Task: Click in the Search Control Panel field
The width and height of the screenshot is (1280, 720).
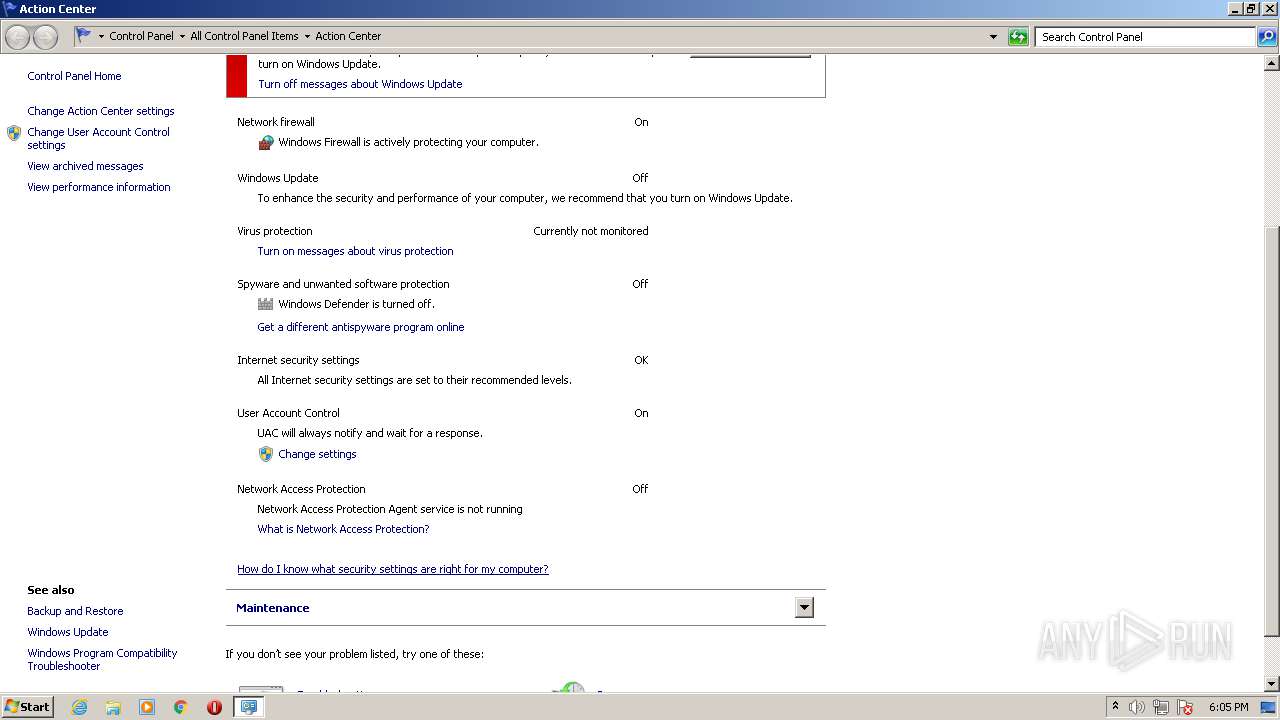Action: [x=1145, y=37]
